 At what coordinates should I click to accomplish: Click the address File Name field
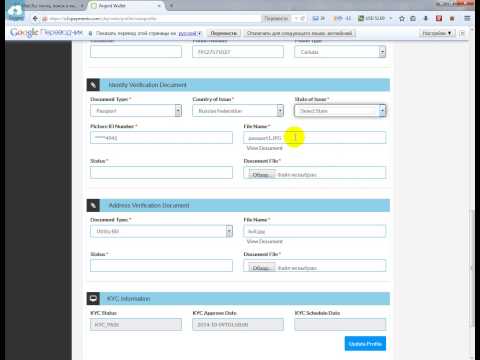point(315,231)
